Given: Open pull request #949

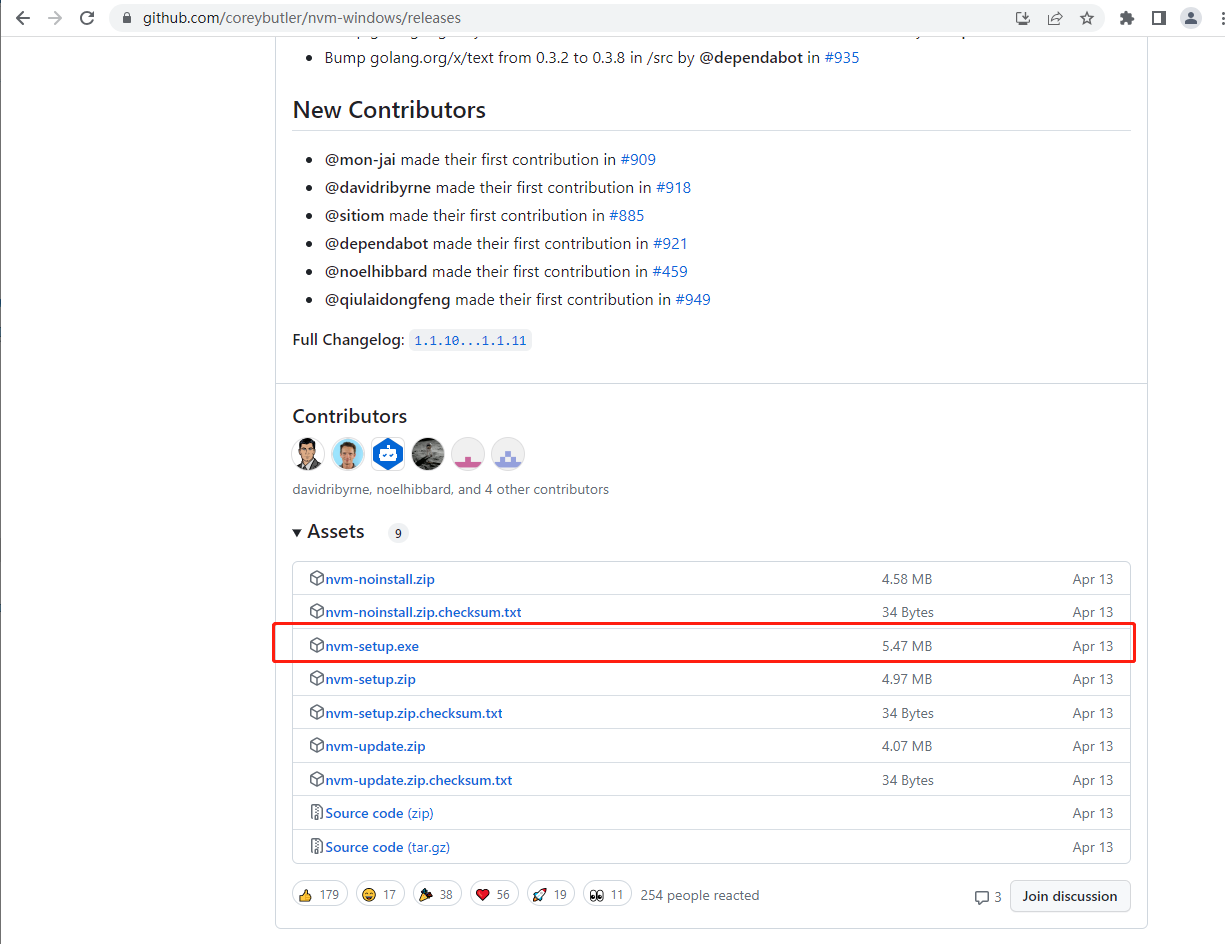Looking at the screenshot, I should (693, 299).
